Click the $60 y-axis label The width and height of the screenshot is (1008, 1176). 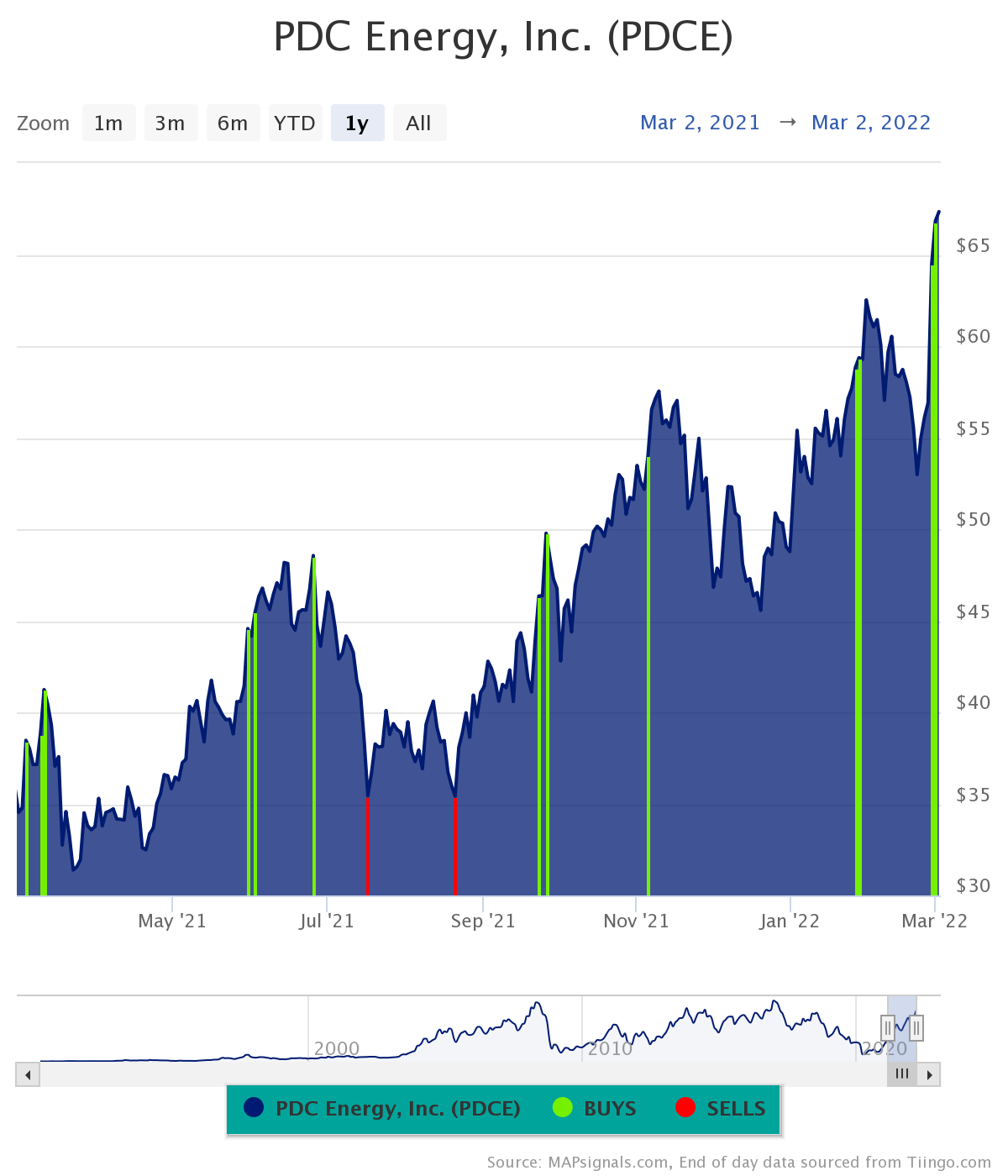click(x=974, y=336)
